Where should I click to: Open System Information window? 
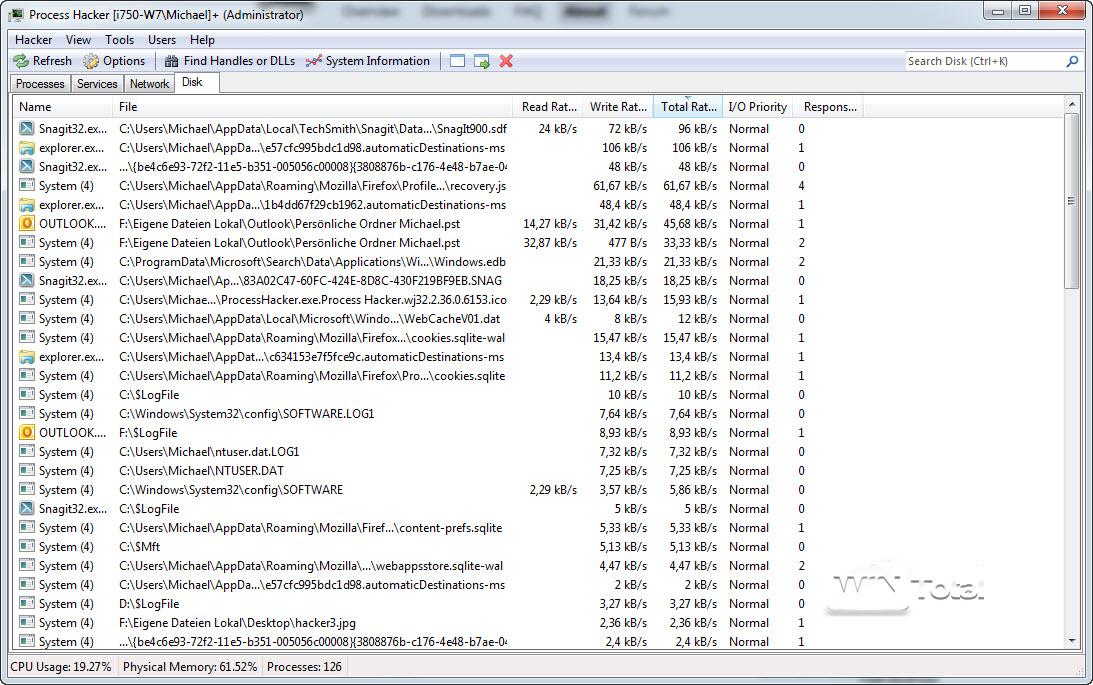[368, 61]
